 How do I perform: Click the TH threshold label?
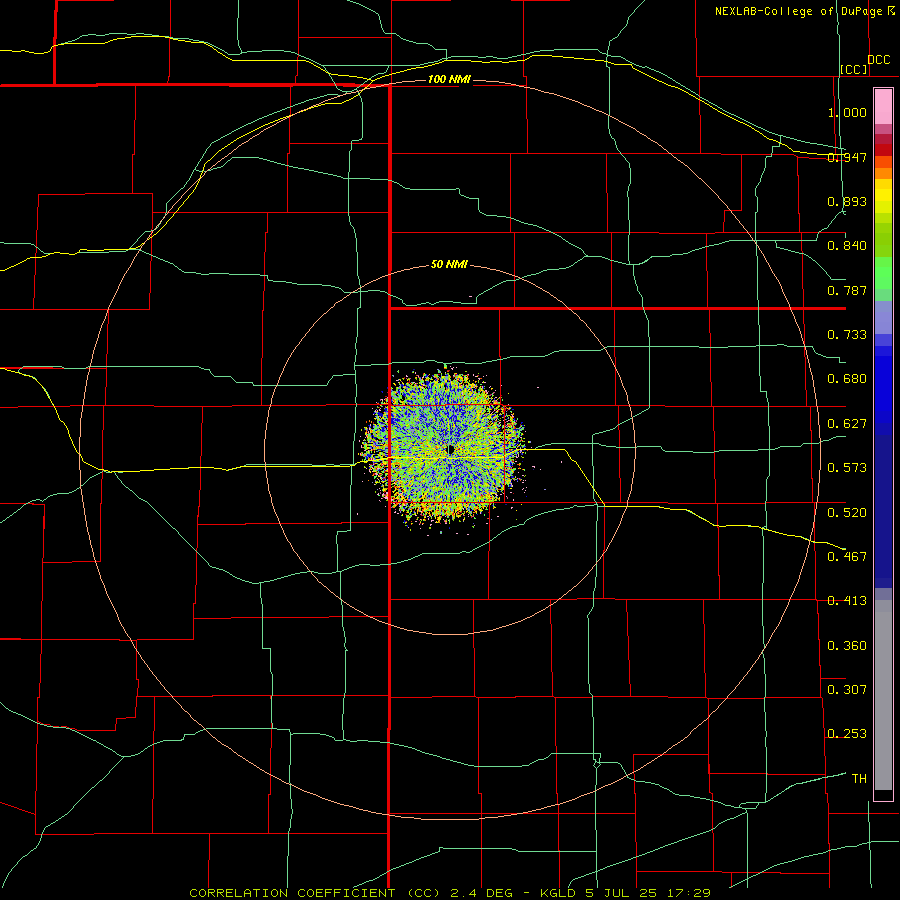coord(859,779)
